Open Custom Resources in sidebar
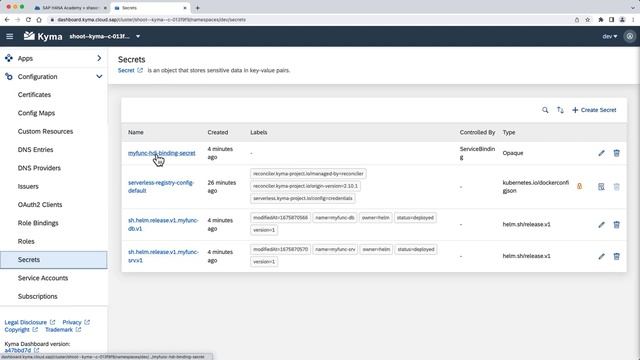640x360 pixels. [x=45, y=131]
